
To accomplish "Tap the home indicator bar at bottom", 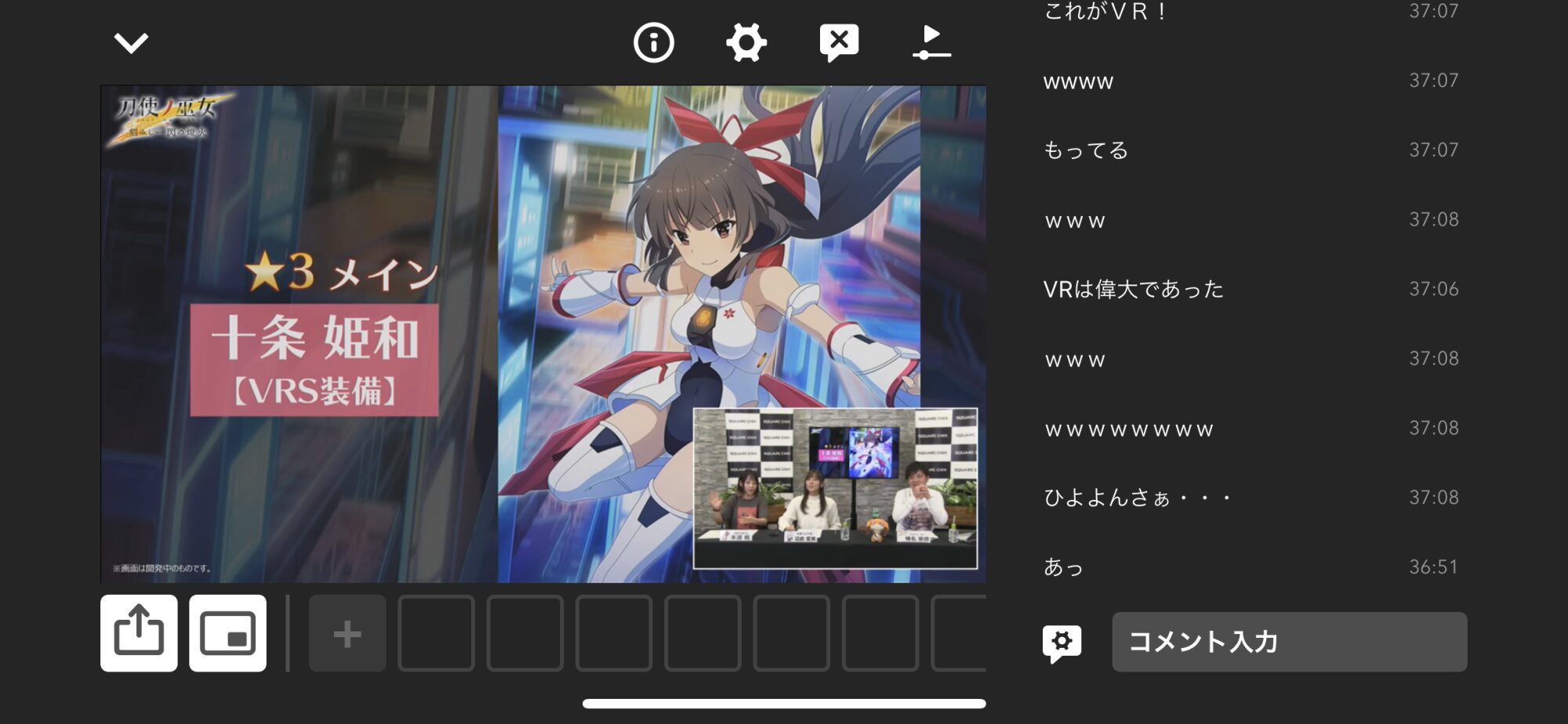I will click(784, 704).
